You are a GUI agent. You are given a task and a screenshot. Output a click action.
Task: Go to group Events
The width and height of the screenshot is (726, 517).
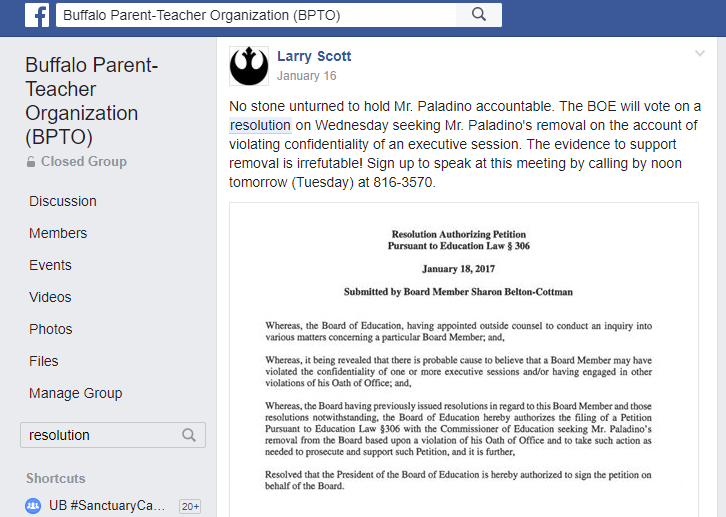pyautogui.click(x=50, y=265)
